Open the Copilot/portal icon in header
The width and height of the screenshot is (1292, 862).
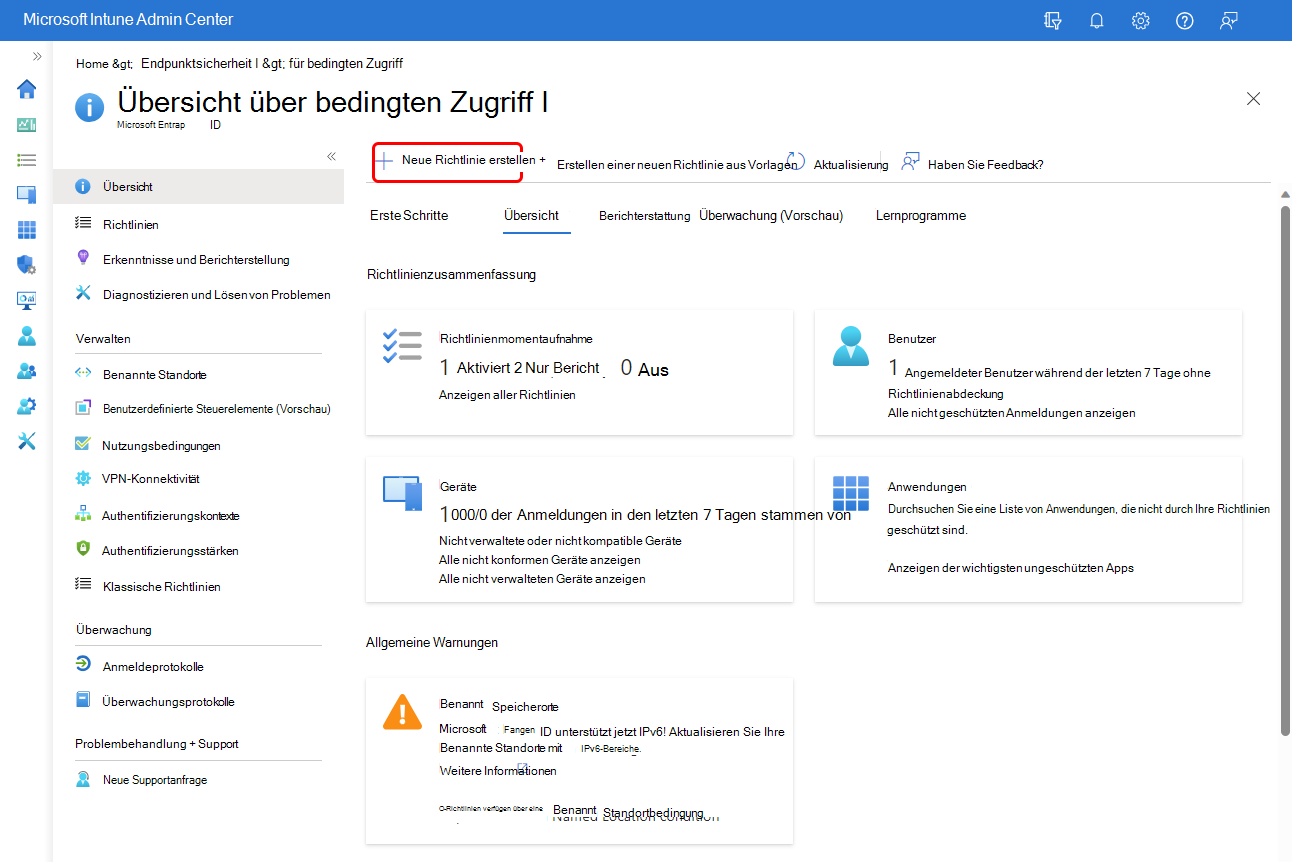pos(1052,20)
